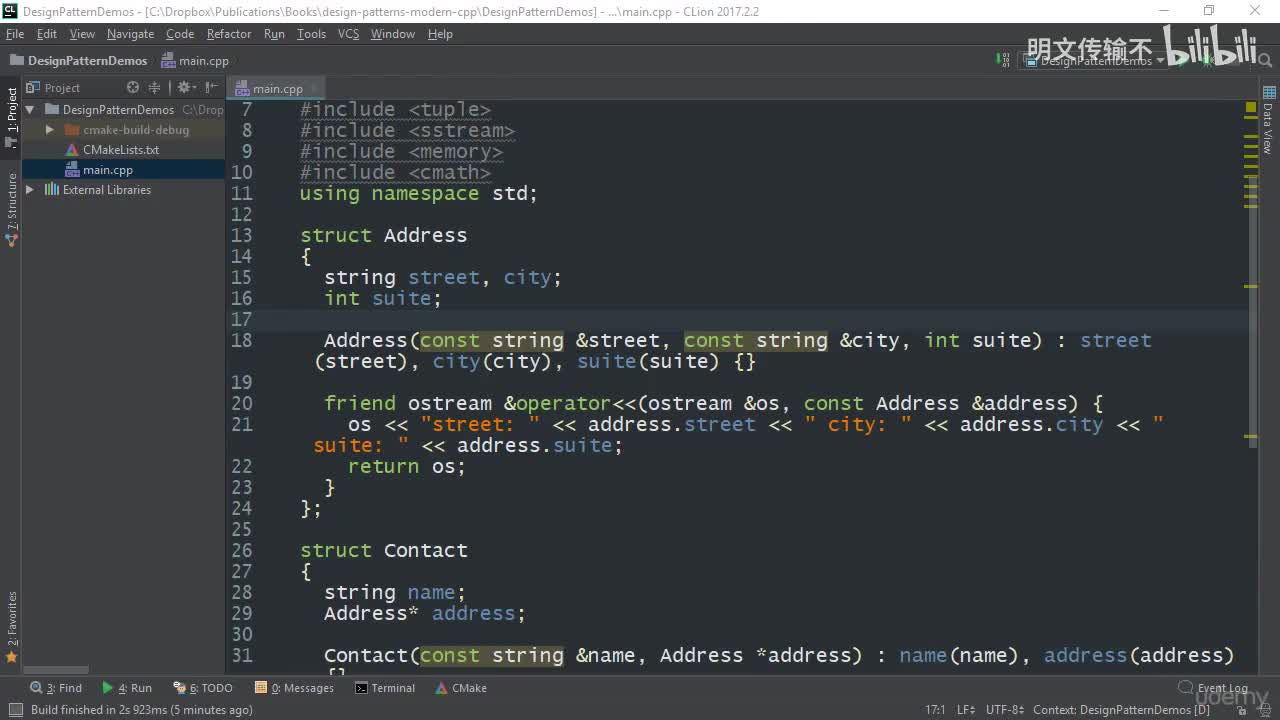Open the DesignPatternDemos run configuration dropdown
Image resolution: width=1280 pixels, height=720 pixels.
pyautogui.click(x=1093, y=61)
